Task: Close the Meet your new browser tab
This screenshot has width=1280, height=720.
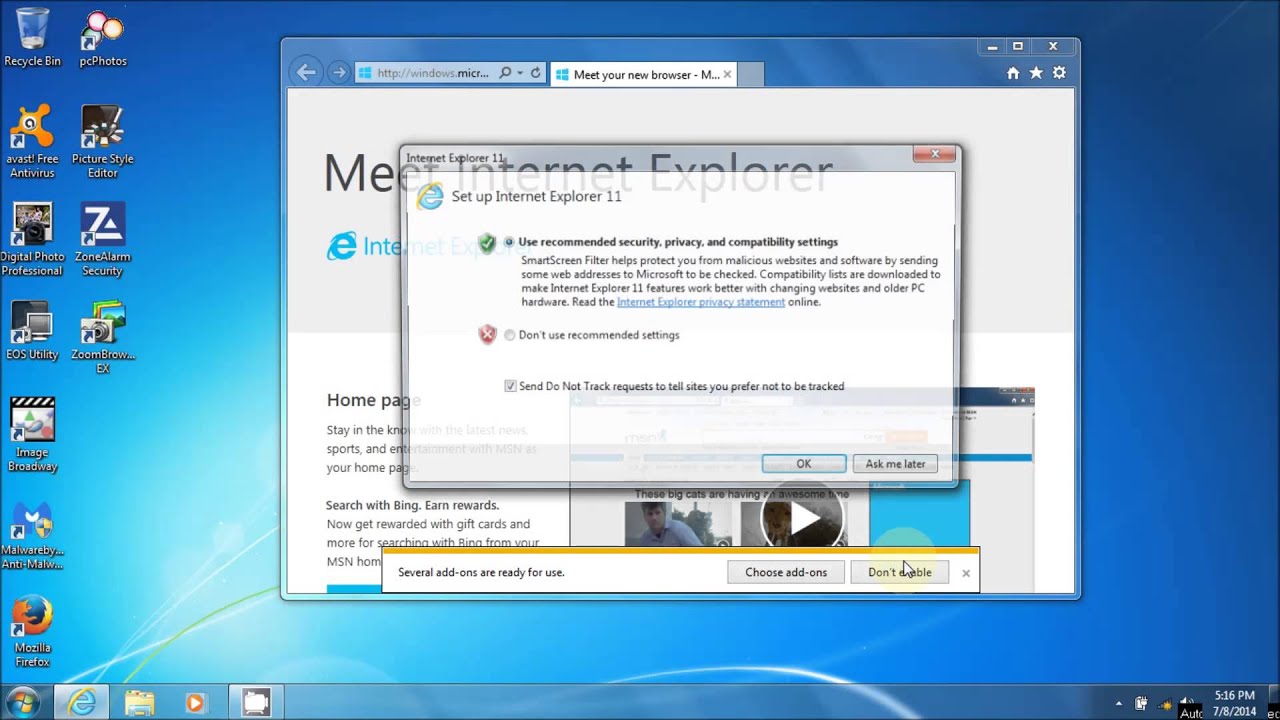Action: (727, 74)
